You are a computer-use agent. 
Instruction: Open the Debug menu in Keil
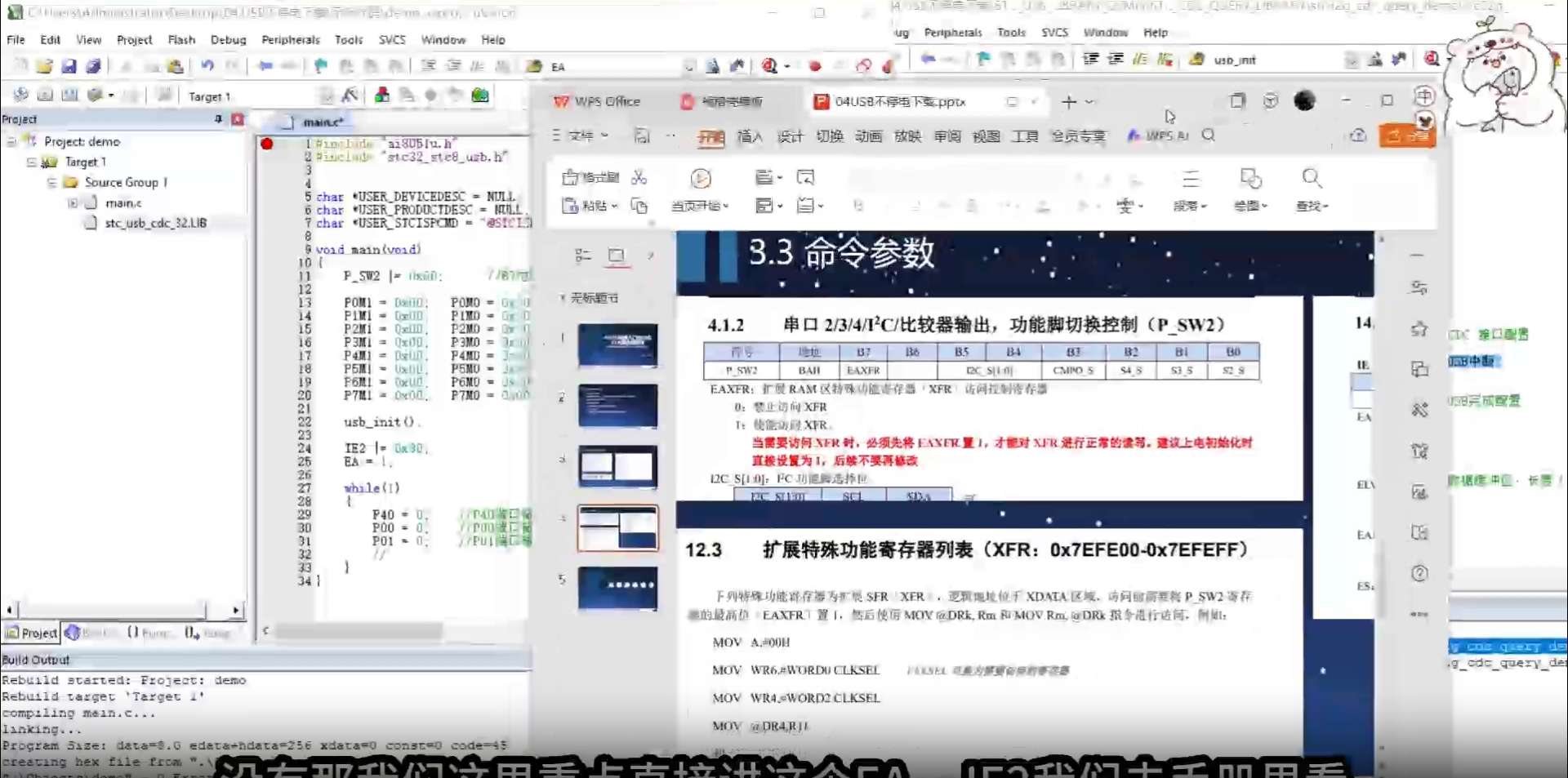point(228,39)
